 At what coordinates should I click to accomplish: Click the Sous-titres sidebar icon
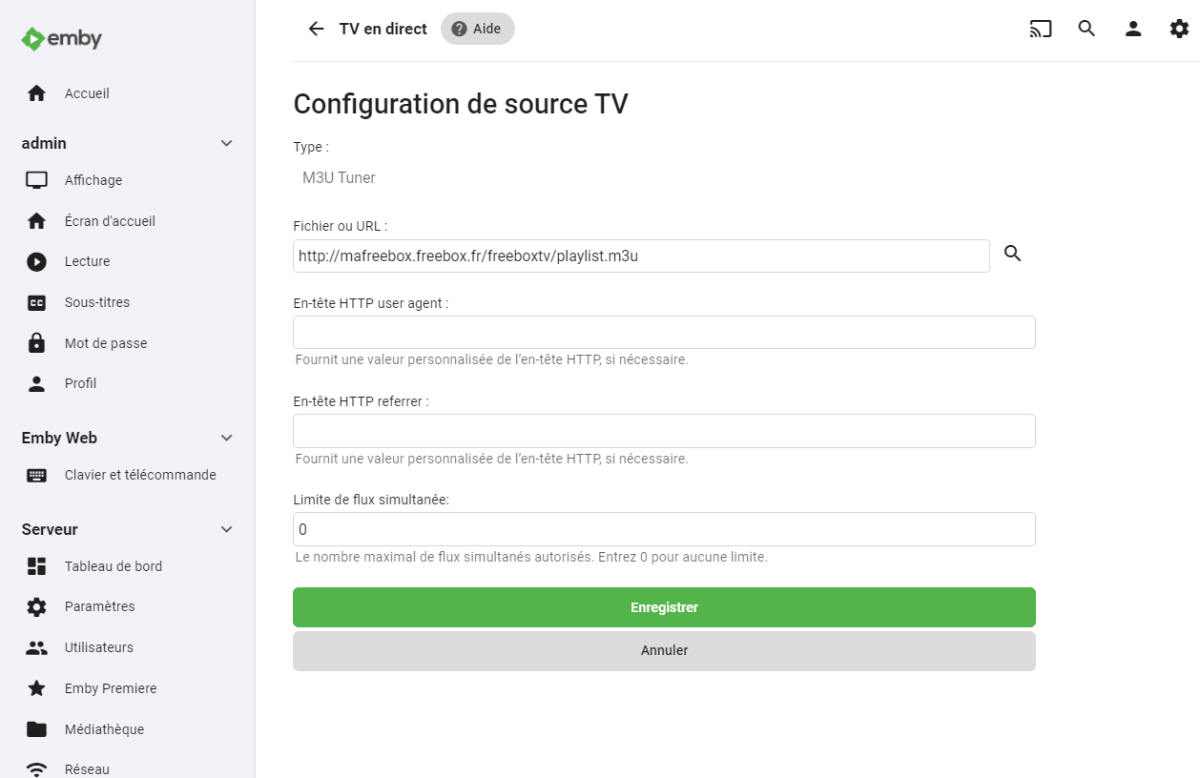pyautogui.click(x=37, y=303)
